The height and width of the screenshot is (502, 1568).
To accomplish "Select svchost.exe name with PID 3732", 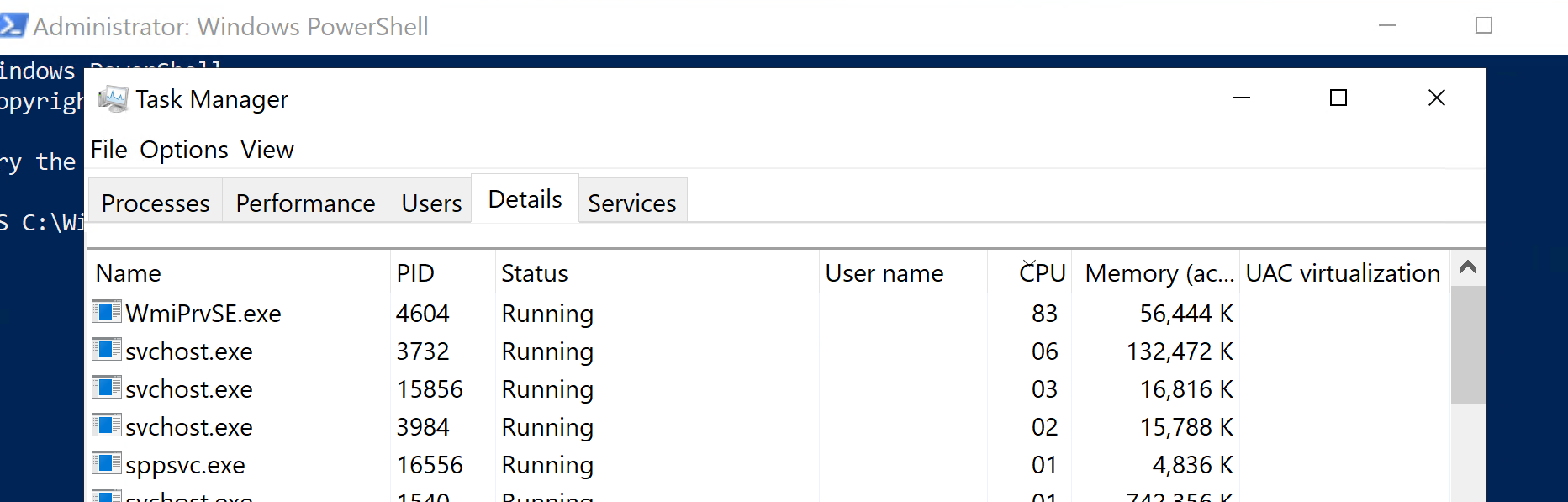I will [x=189, y=351].
